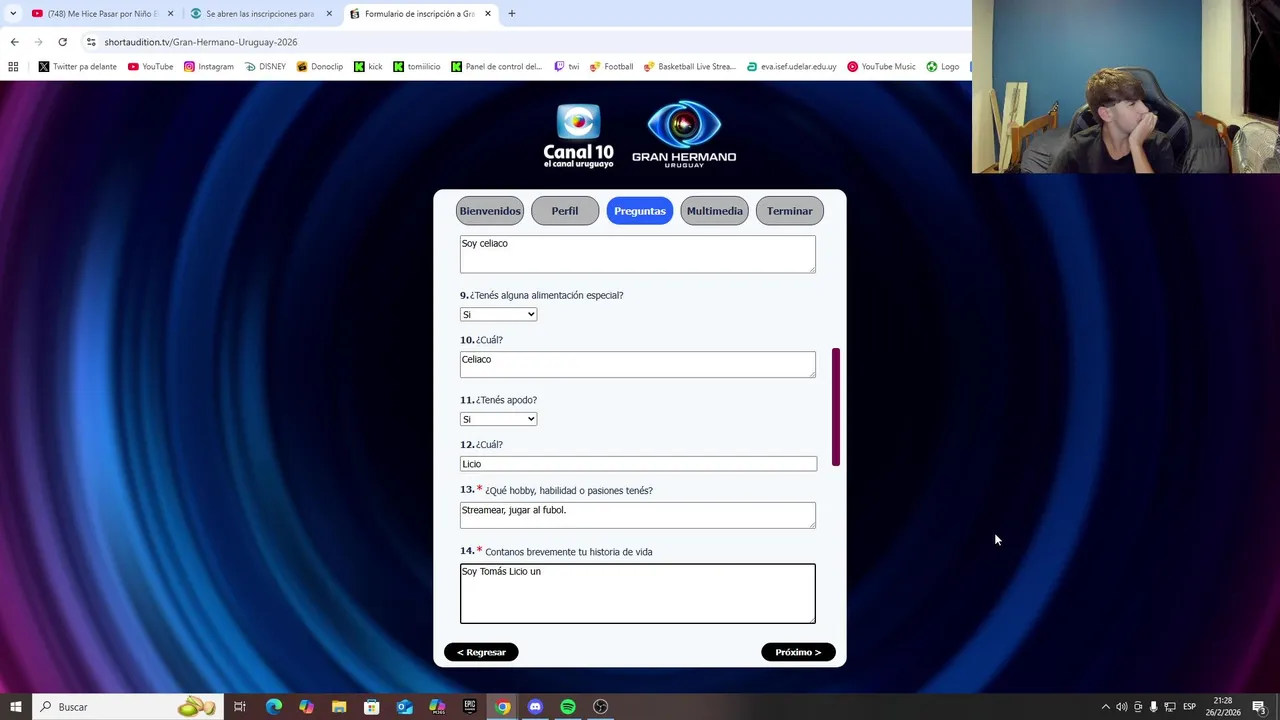Open 'Panel de control del...' bookmark
The height and width of the screenshot is (720, 1280).
click(496, 66)
